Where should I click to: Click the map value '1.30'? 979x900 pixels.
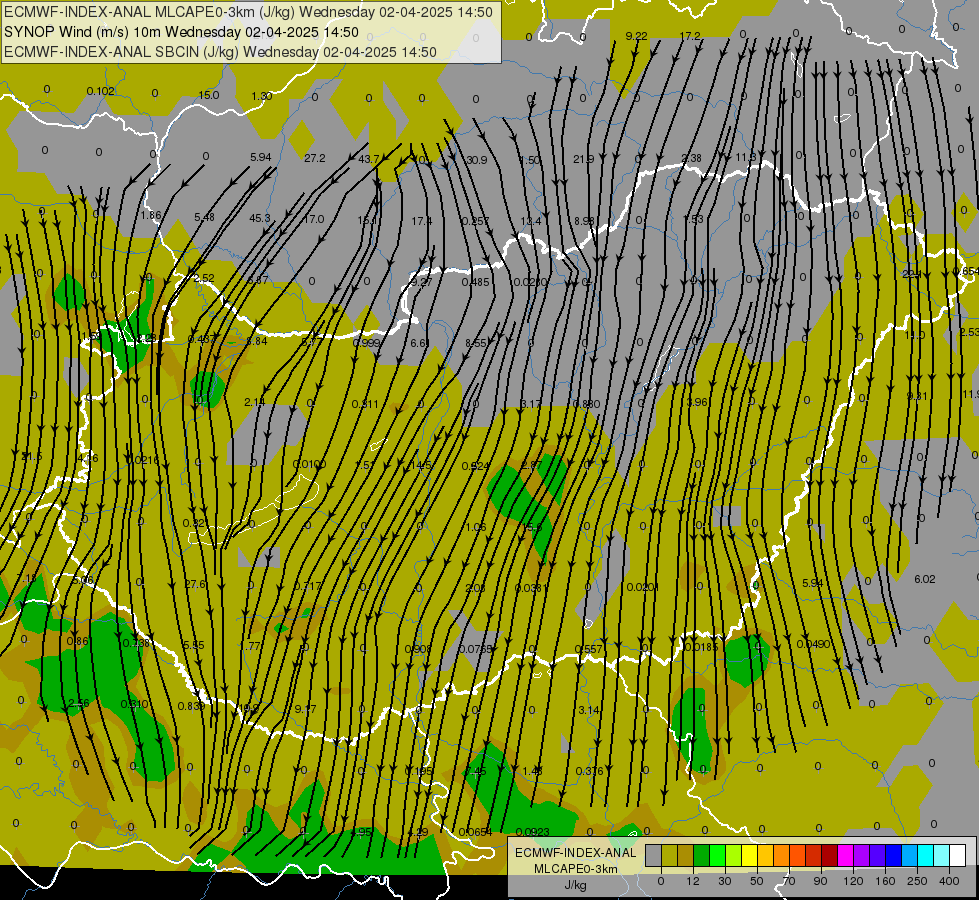click(x=262, y=96)
